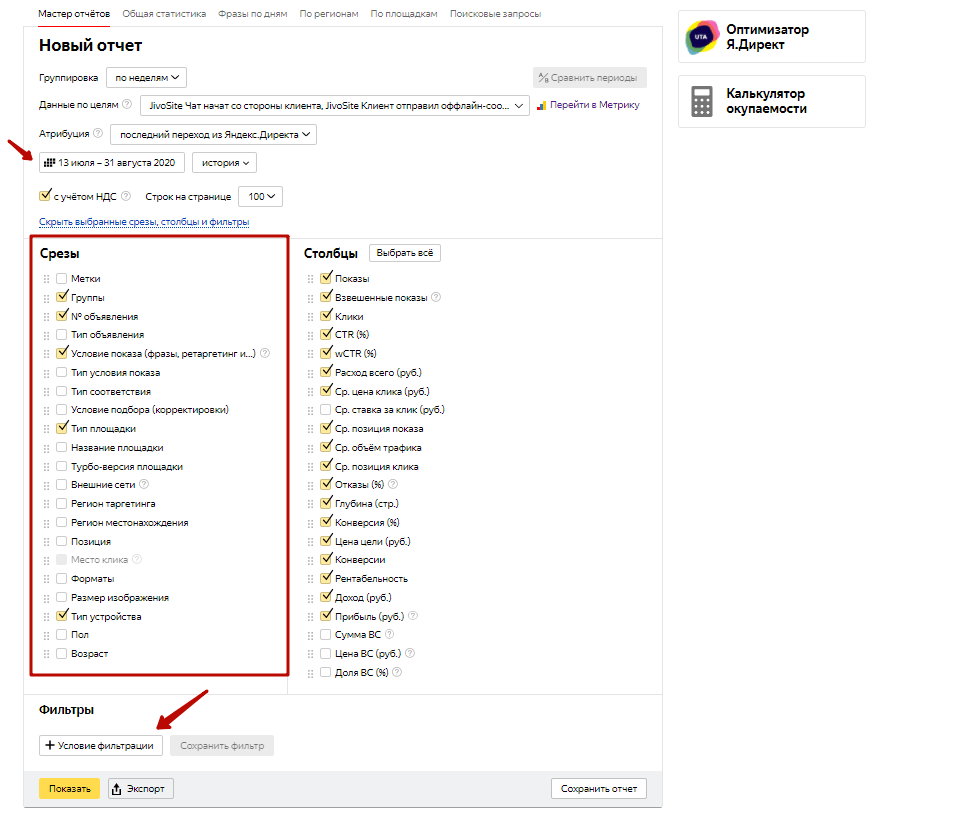This screenshot has height=814, width=964.
Task: Open the Оптимизатор Я.Директ logo icon
Action: pos(702,37)
